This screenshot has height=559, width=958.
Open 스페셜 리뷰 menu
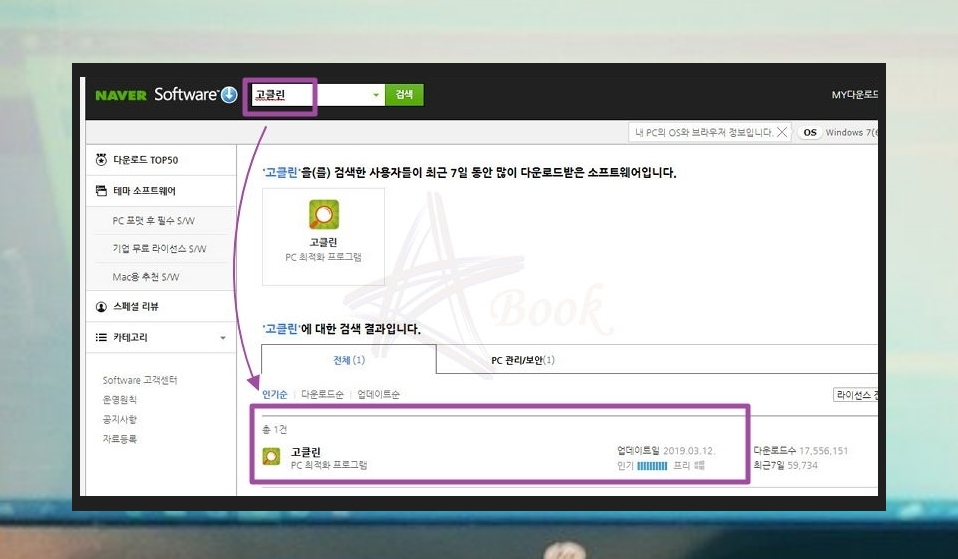[136, 306]
